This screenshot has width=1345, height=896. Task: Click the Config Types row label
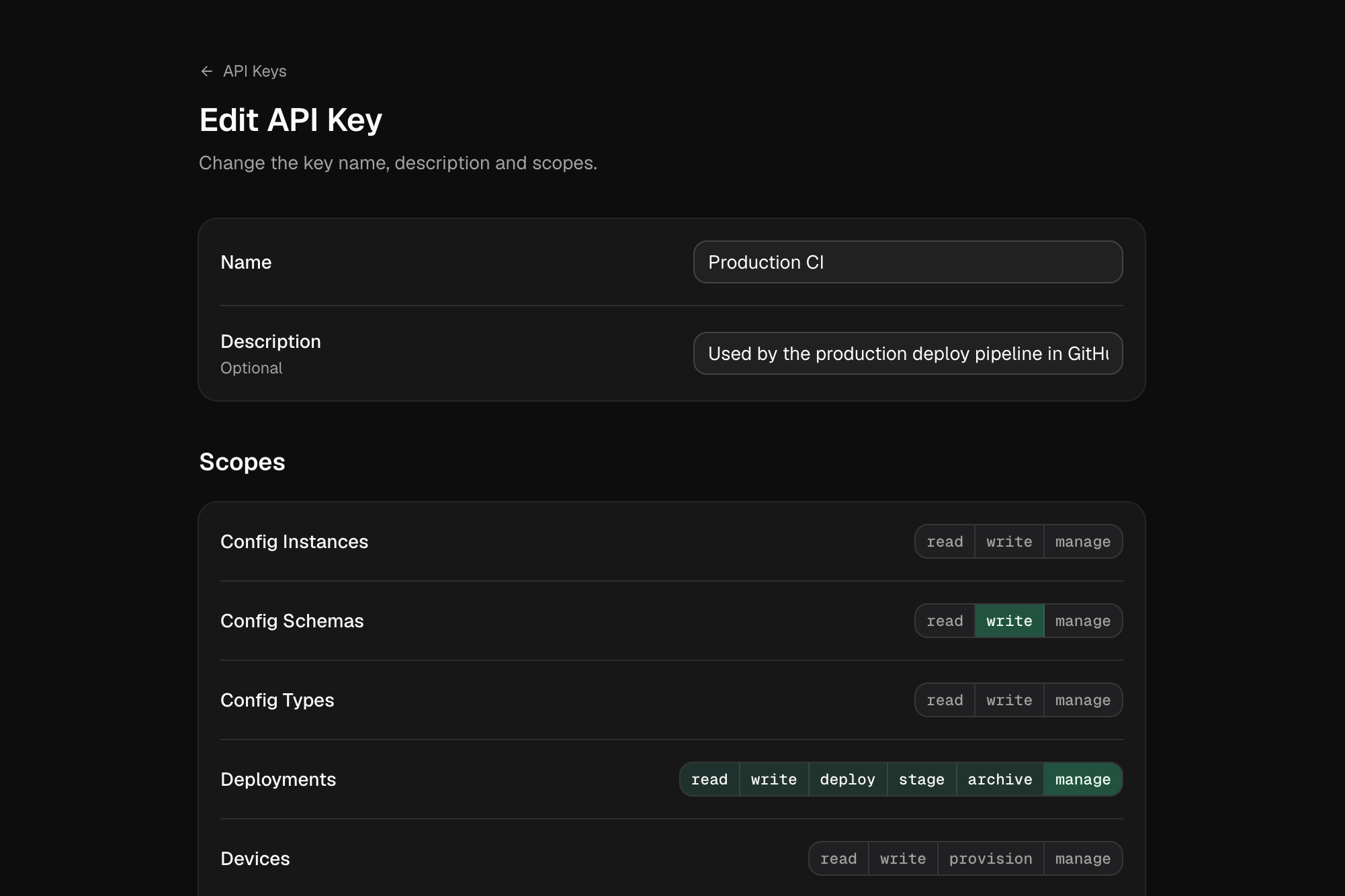(277, 700)
